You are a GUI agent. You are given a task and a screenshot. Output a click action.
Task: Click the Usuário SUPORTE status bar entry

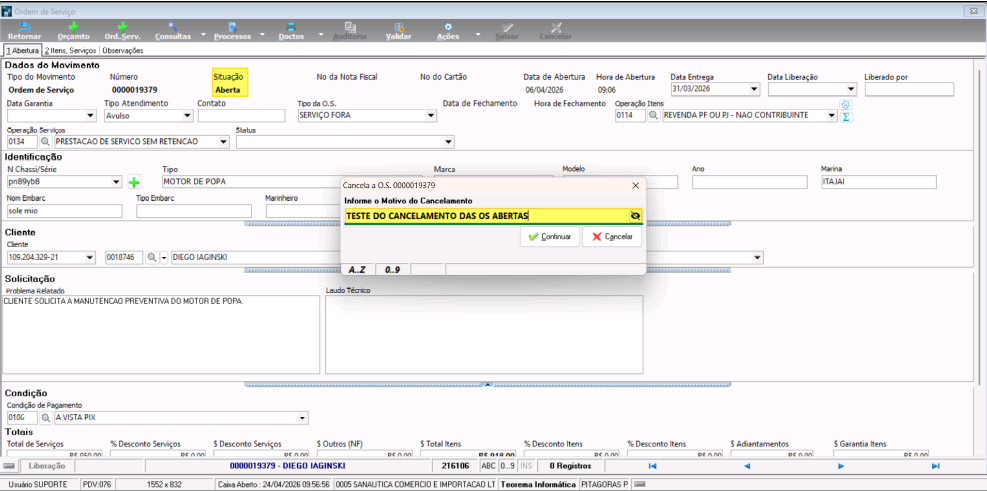(40, 484)
